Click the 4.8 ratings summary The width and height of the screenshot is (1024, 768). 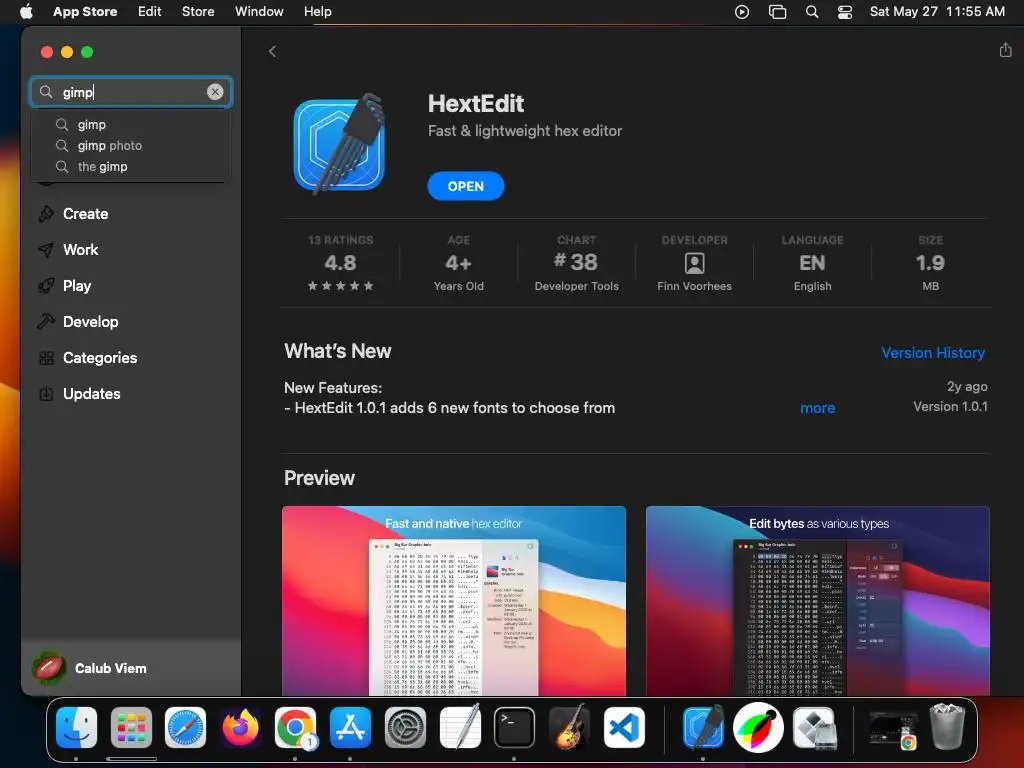click(340, 263)
